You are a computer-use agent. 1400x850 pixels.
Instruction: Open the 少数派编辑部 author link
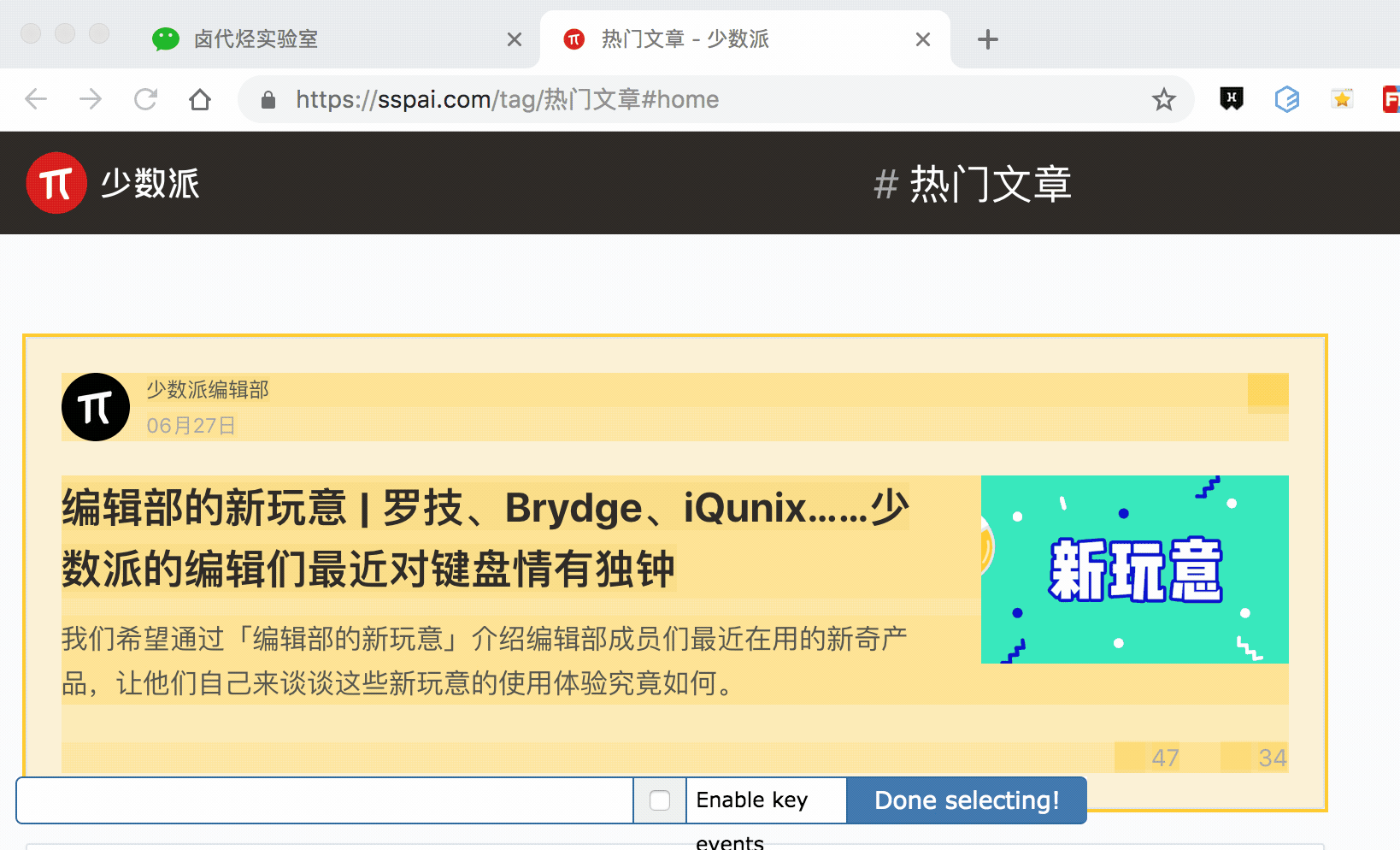click(x=208, y=390)
